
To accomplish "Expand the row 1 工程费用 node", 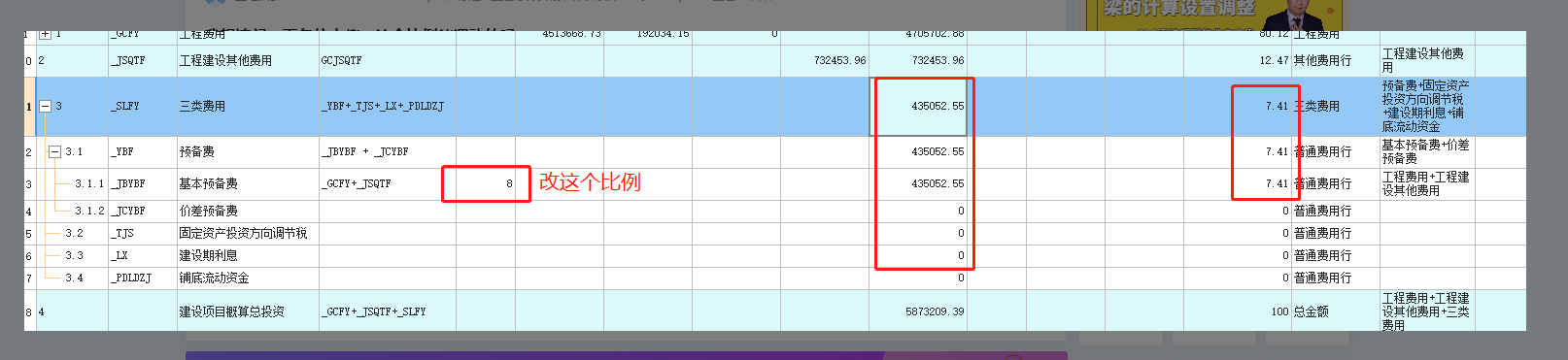I will [x=45, y=34].
